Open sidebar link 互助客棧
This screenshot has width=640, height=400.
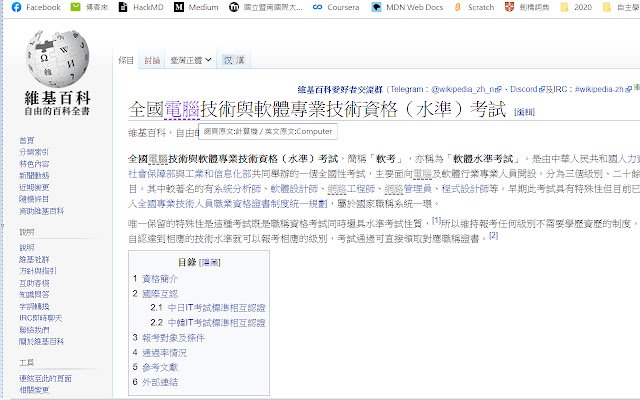pos(34,283)
